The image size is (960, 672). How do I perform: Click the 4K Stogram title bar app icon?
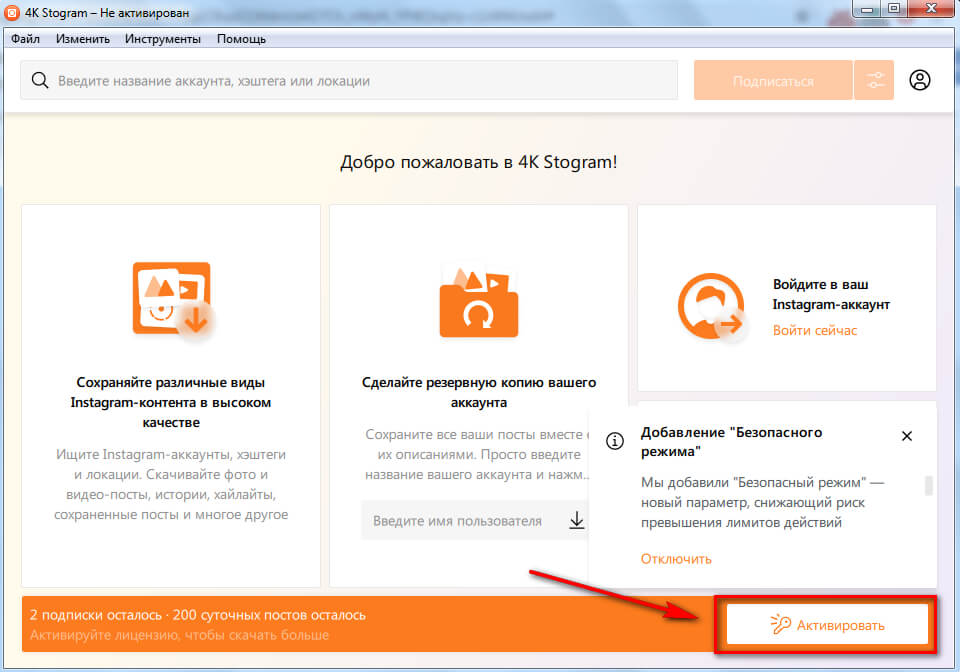pyautogui.click(x=12, y=12)
